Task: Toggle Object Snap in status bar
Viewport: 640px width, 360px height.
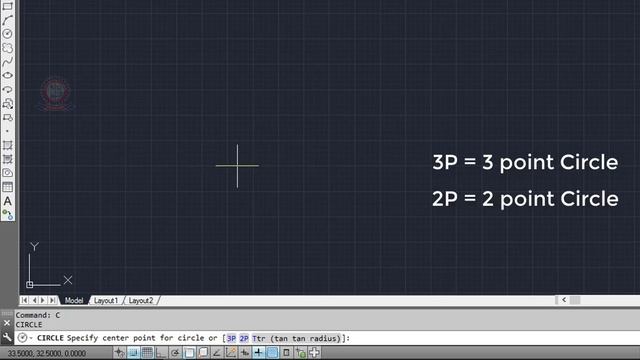Action: point(189,352)
